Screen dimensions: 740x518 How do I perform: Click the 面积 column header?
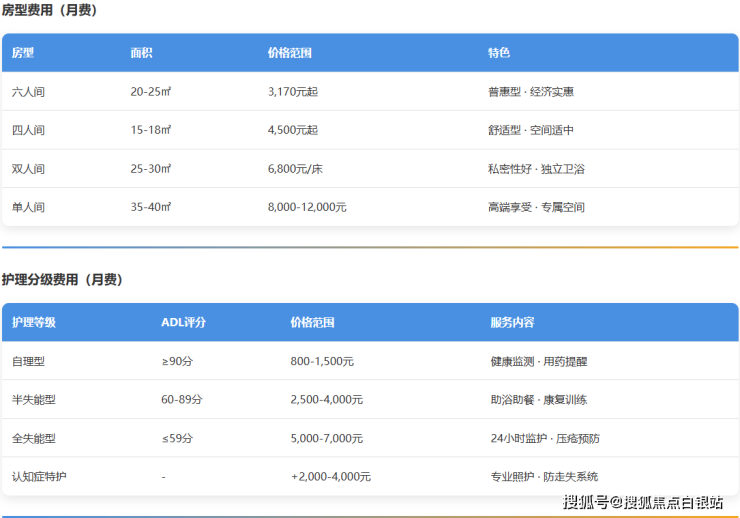click(141, 53)
